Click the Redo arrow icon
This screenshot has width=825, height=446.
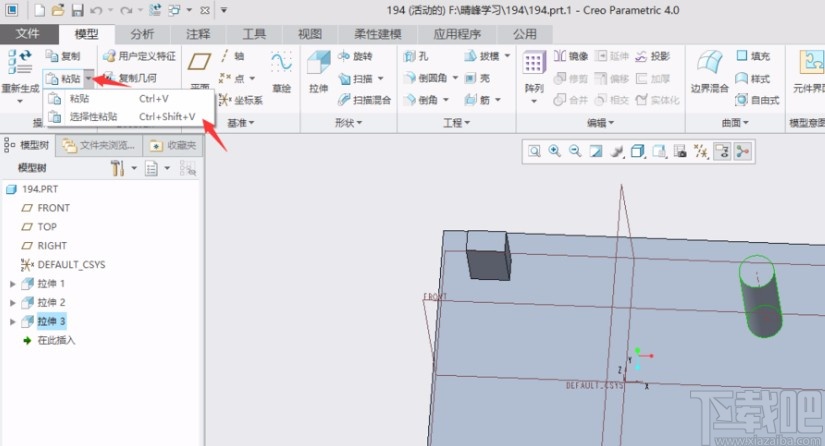126,10
